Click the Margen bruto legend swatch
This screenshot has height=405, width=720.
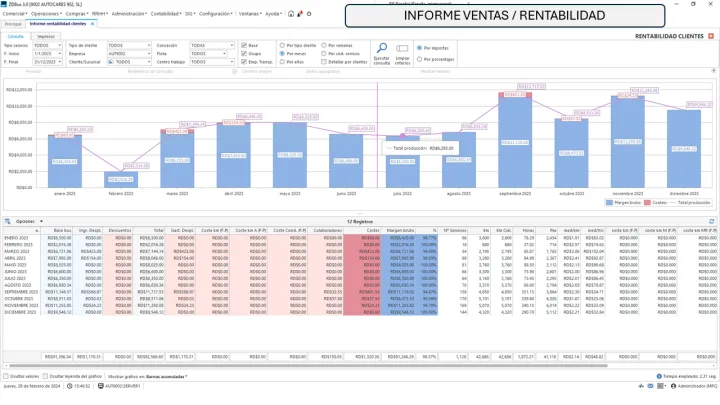pyautogui.click(x=607, y=202)
